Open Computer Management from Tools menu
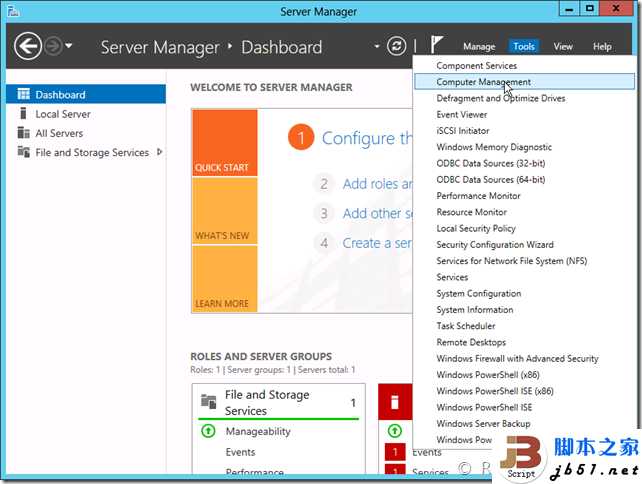Viewport: 642px width, 484px height. [524, 81]
